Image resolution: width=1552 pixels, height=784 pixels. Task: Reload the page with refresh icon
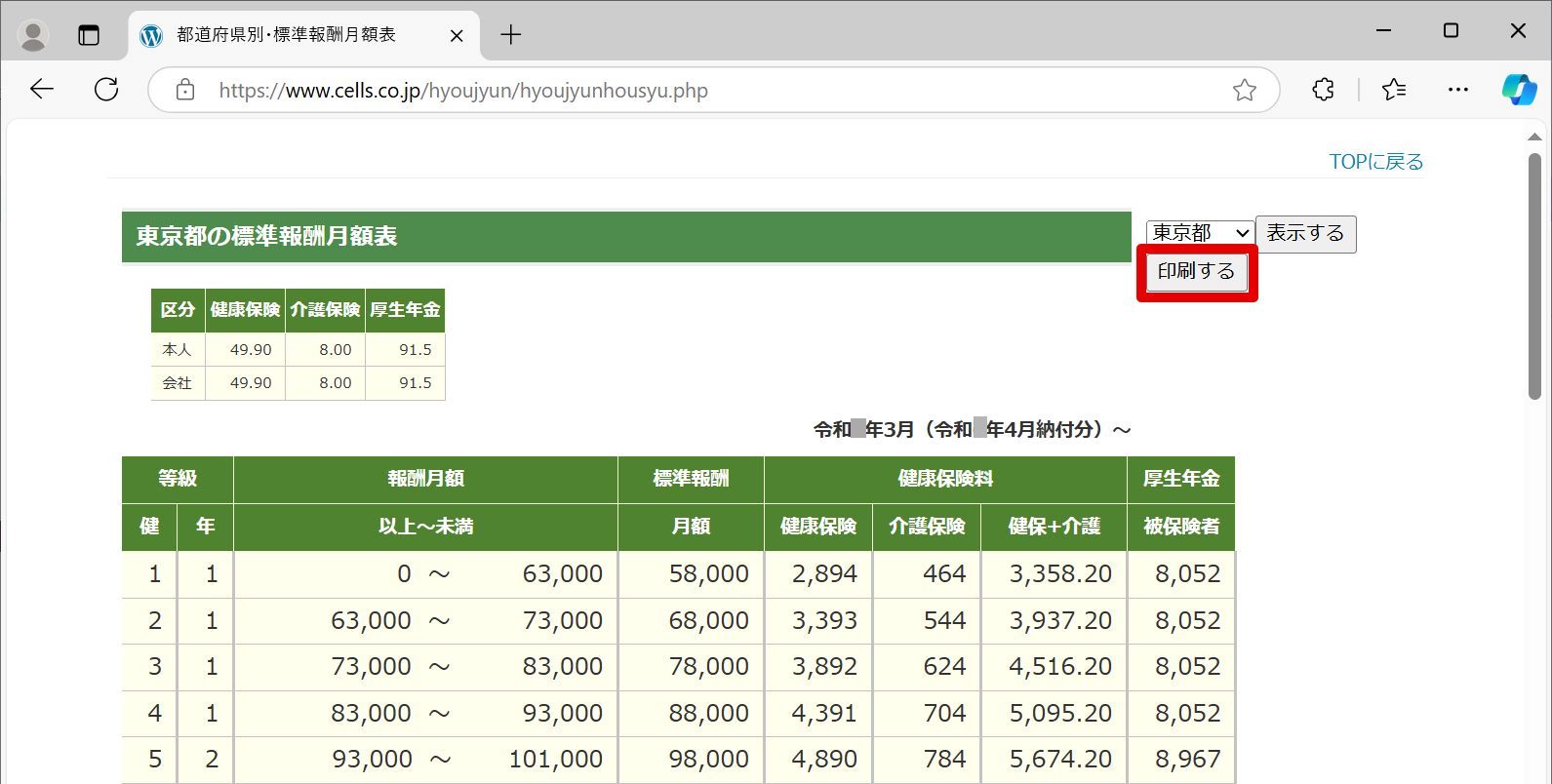(106, 90)
